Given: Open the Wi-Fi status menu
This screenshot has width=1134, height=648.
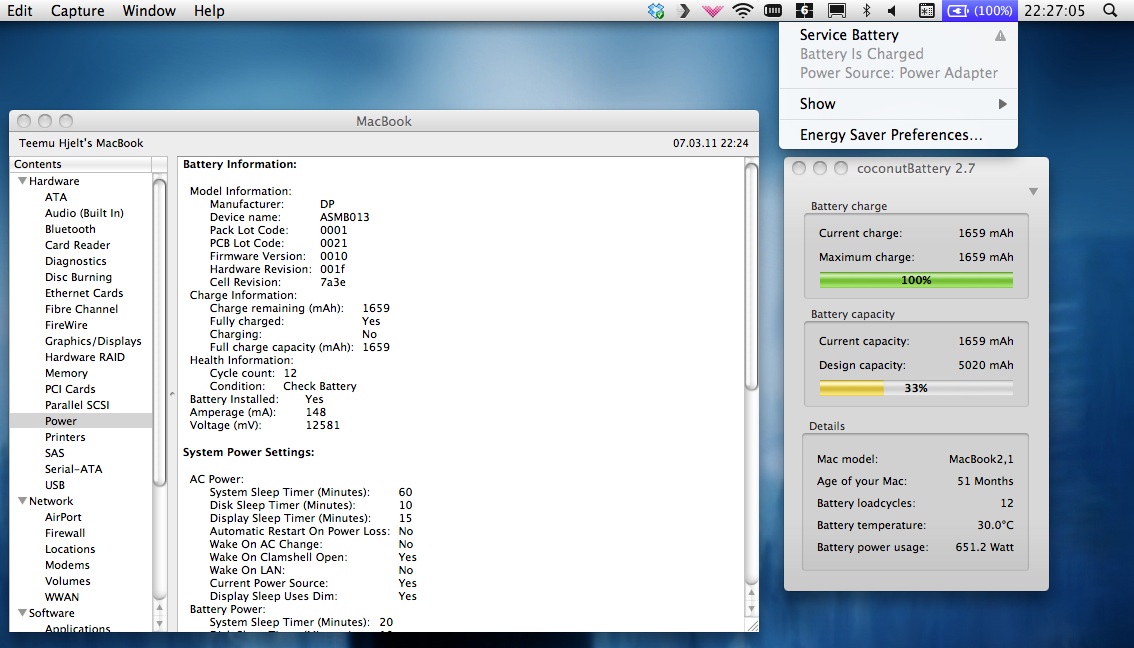Looking at the screenshot, I should click(742, 11).
